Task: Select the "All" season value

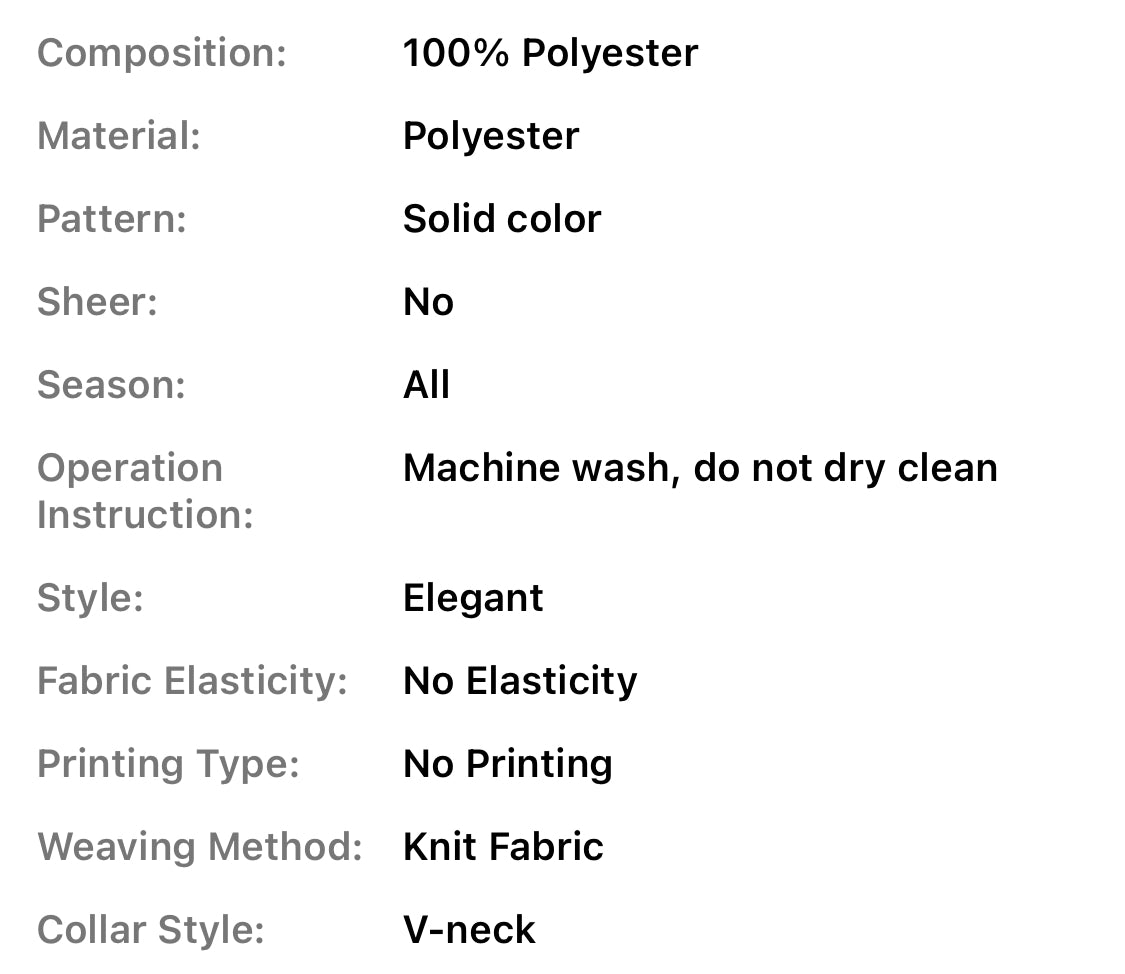Action: coord(426,385)
